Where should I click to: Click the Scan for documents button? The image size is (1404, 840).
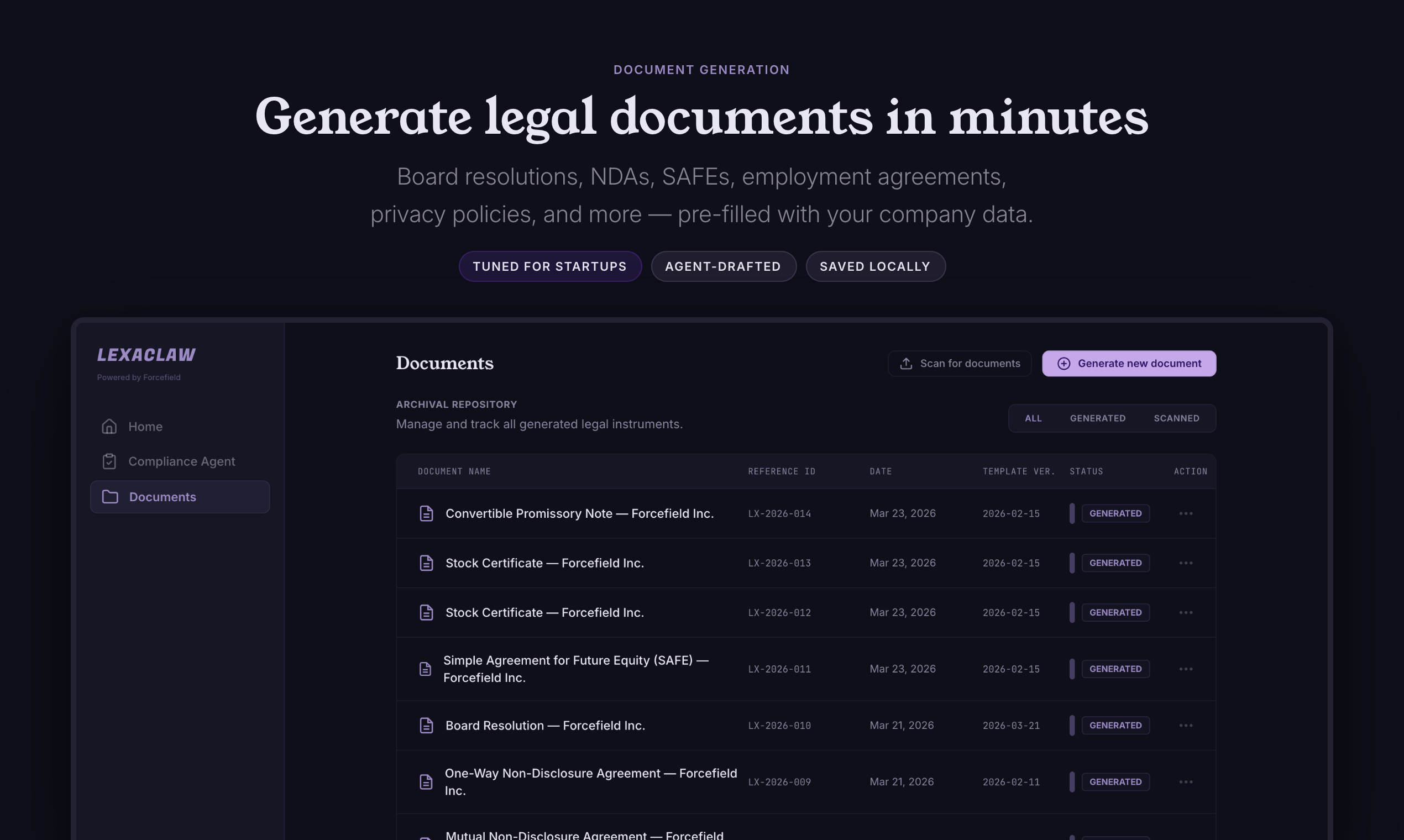[959, 364]
